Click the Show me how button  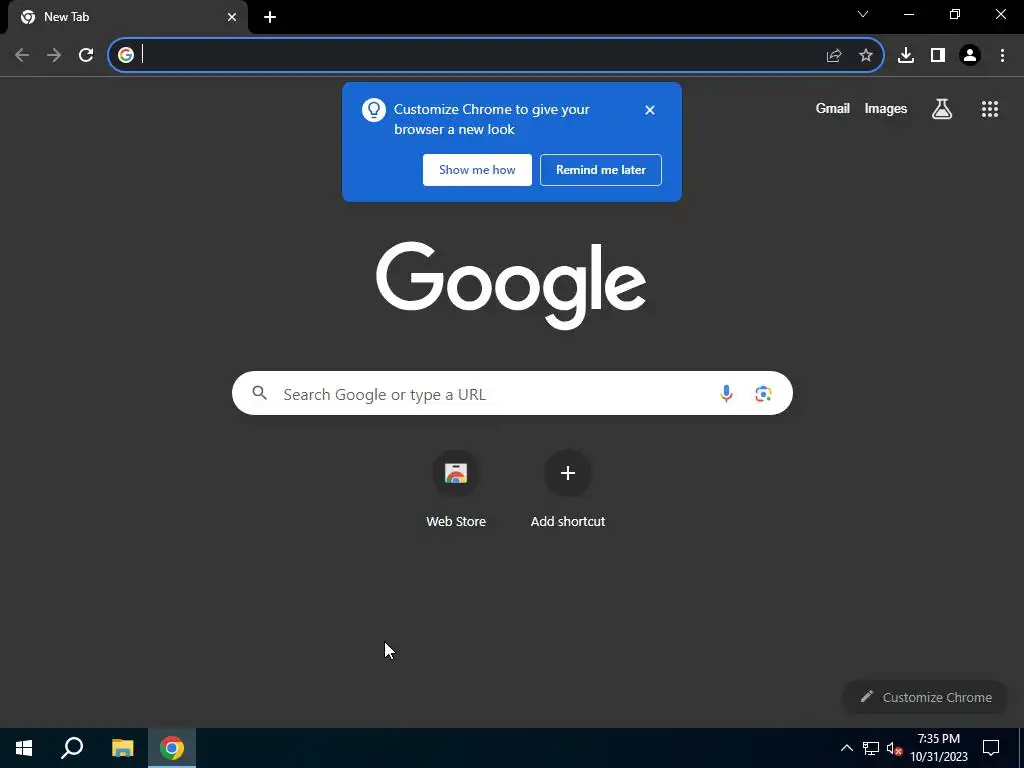point(477,170)
